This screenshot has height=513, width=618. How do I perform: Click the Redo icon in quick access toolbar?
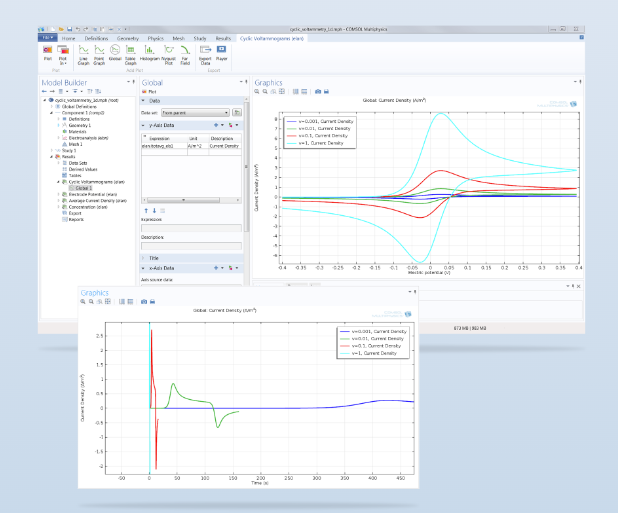[86, 29]
